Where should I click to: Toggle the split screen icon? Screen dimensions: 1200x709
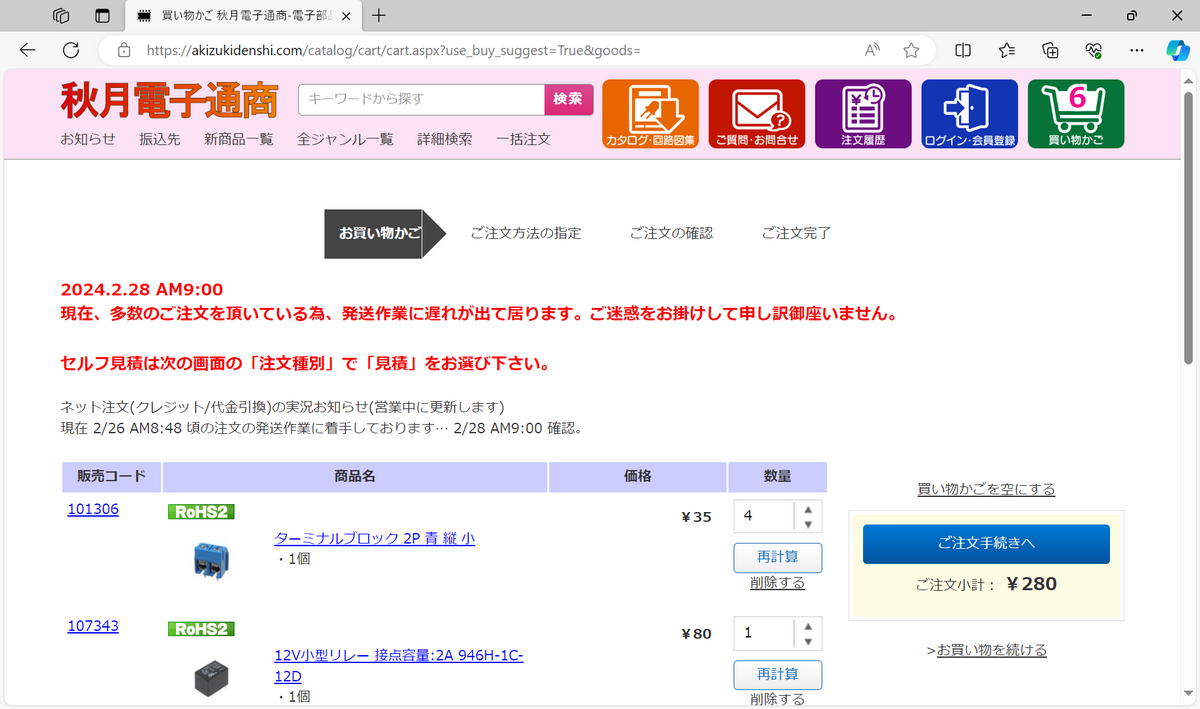click(963, 50)
